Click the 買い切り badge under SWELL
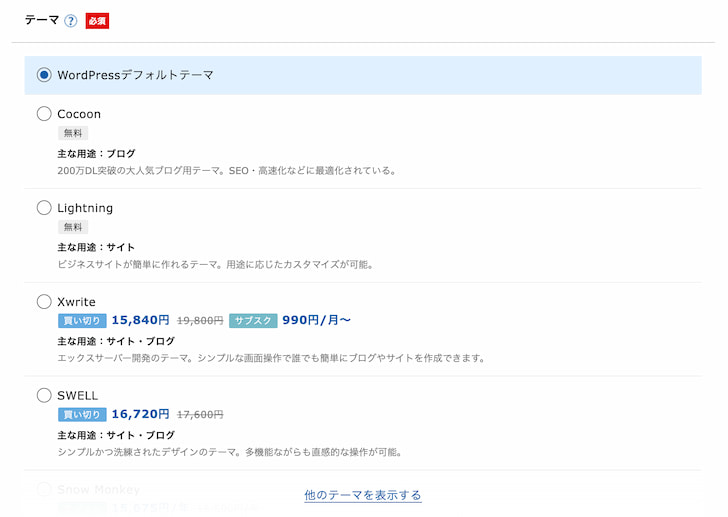This screenshot has height=517, width=728. [82, 414]
